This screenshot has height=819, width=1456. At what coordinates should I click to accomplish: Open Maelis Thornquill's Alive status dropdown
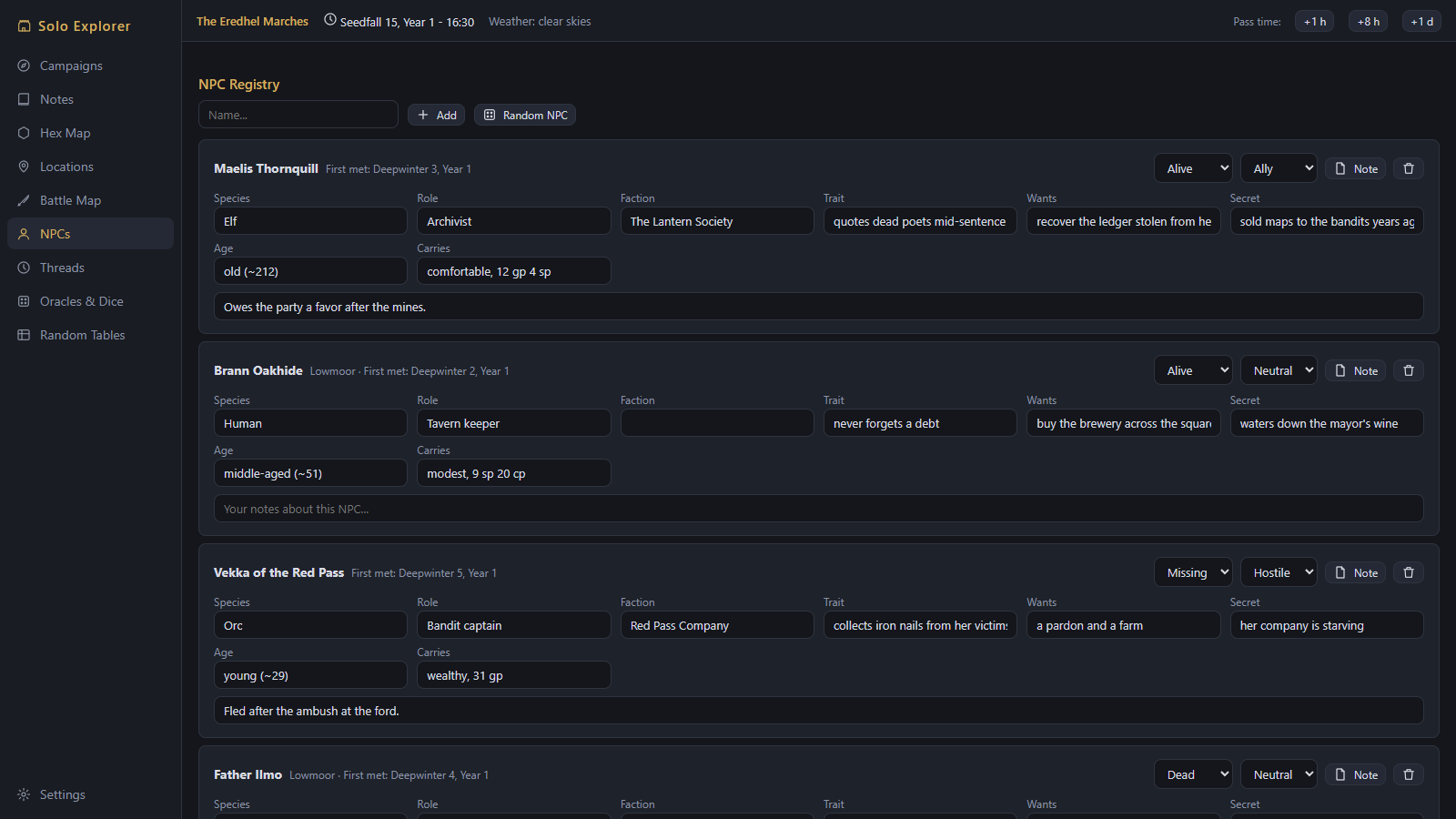pyautogui.click(x=1194, y=168)
